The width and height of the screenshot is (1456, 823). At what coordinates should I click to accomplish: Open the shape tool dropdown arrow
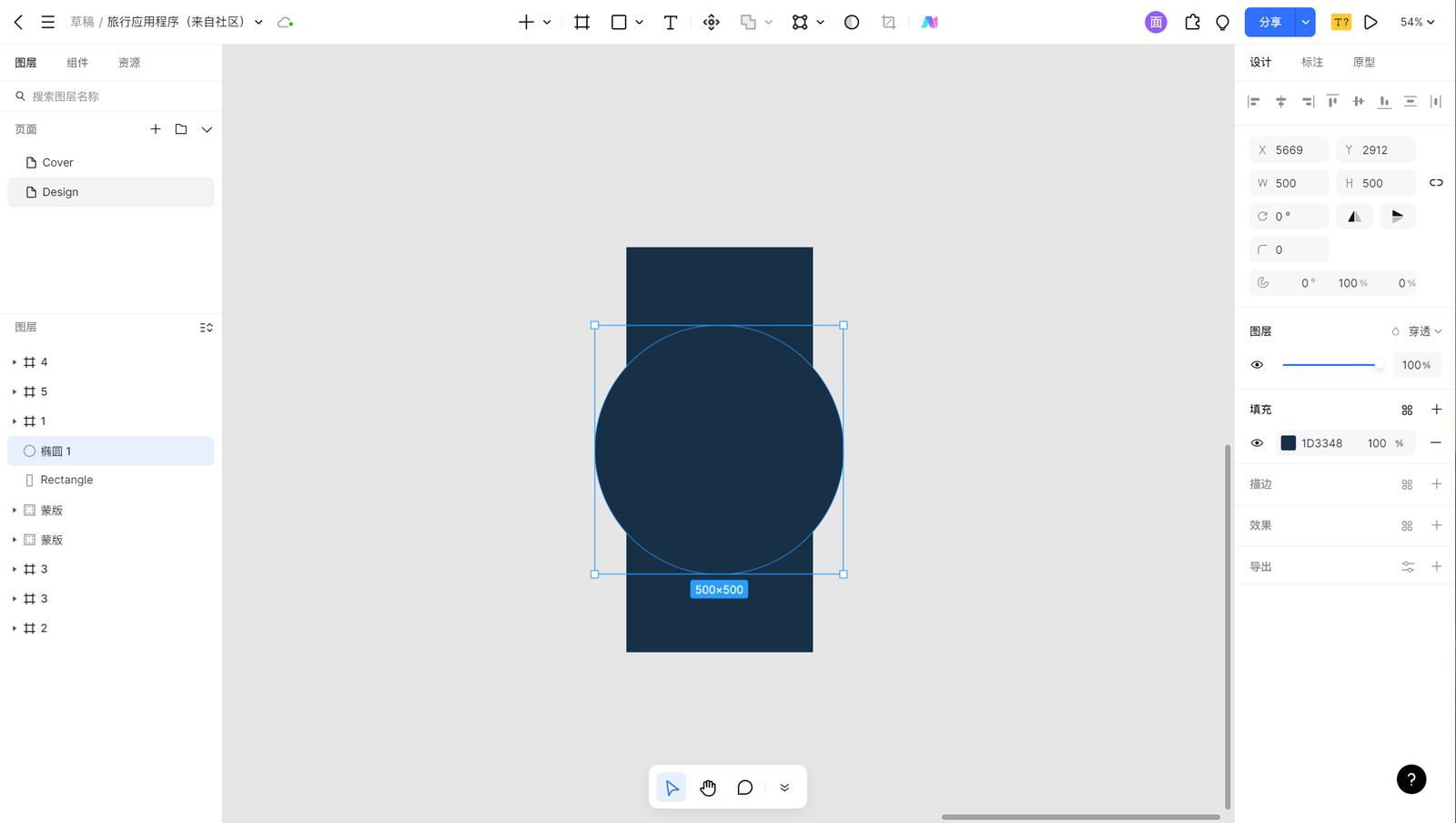[x=640, y=22]
